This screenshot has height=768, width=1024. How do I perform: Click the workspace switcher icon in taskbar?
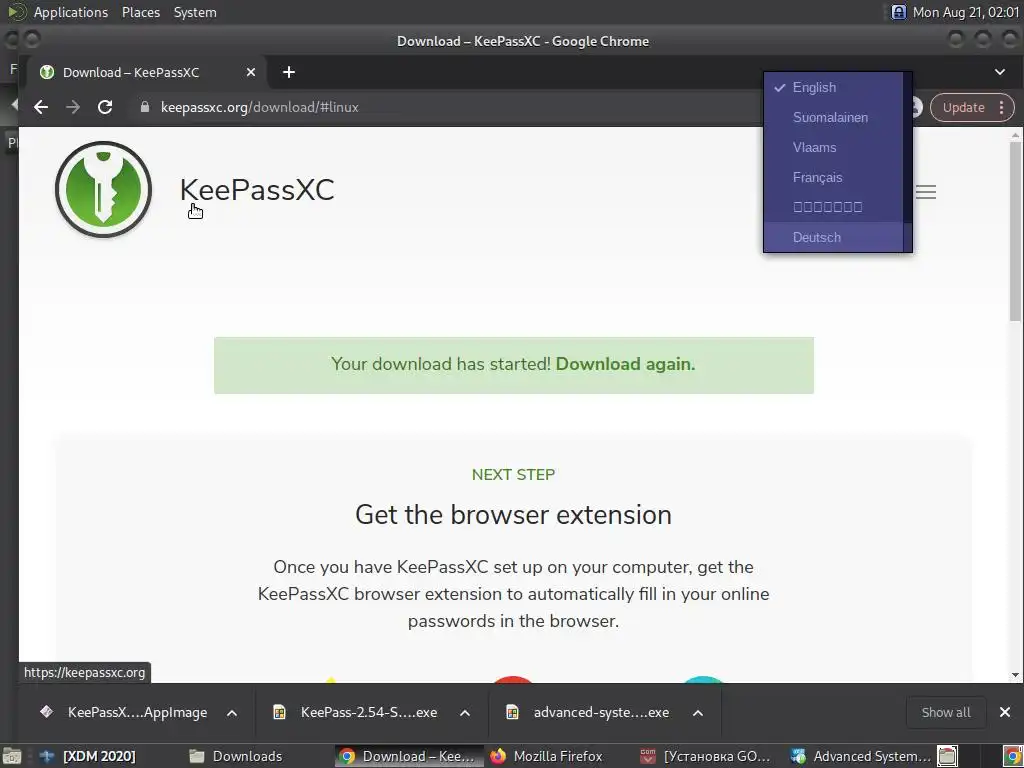click(x=948, y=756)
